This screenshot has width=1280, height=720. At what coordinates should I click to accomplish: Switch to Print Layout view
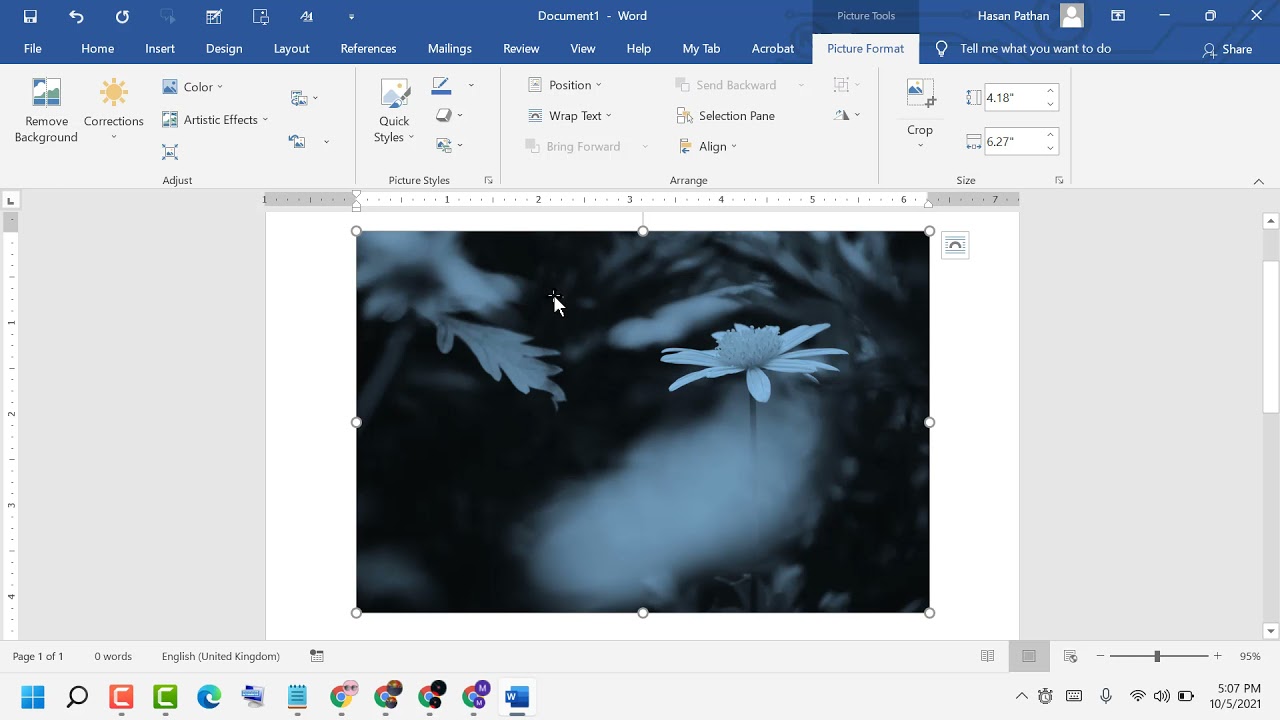[x=1028, y=656]
